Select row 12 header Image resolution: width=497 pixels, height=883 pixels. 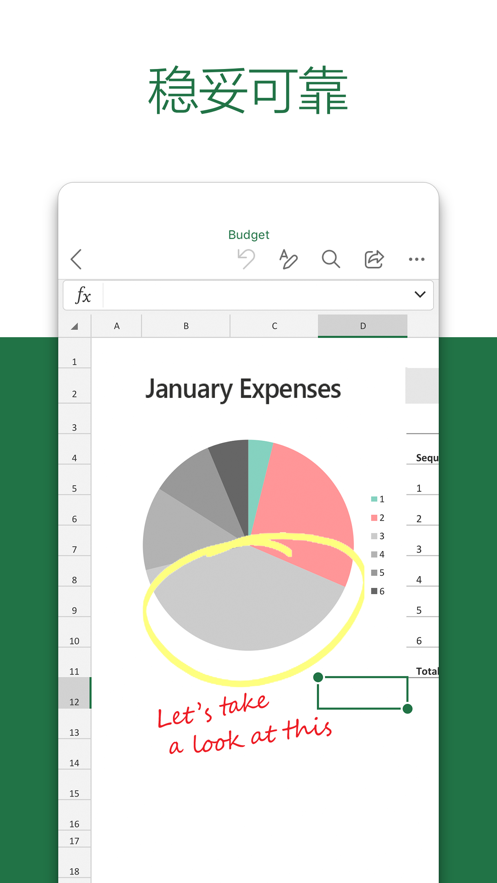[74, 693]
